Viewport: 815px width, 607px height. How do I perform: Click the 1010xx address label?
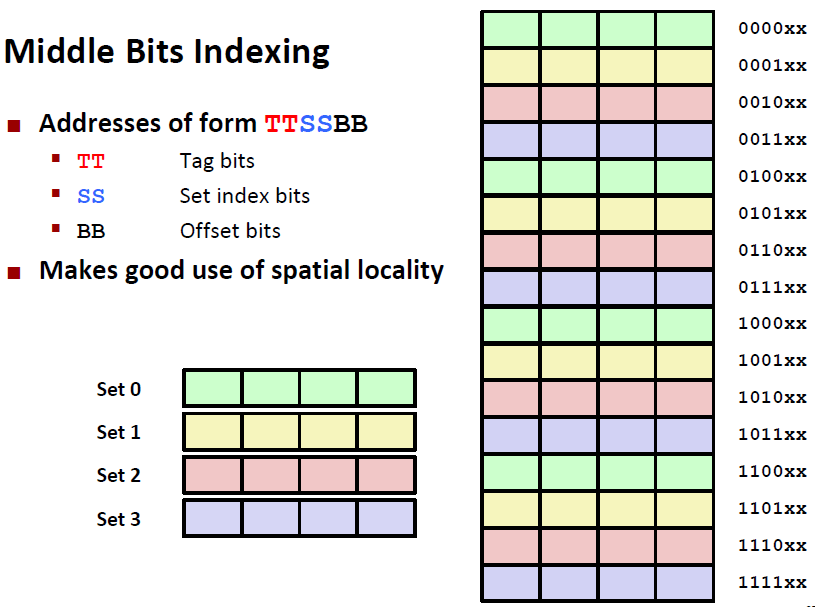[772, 398]
